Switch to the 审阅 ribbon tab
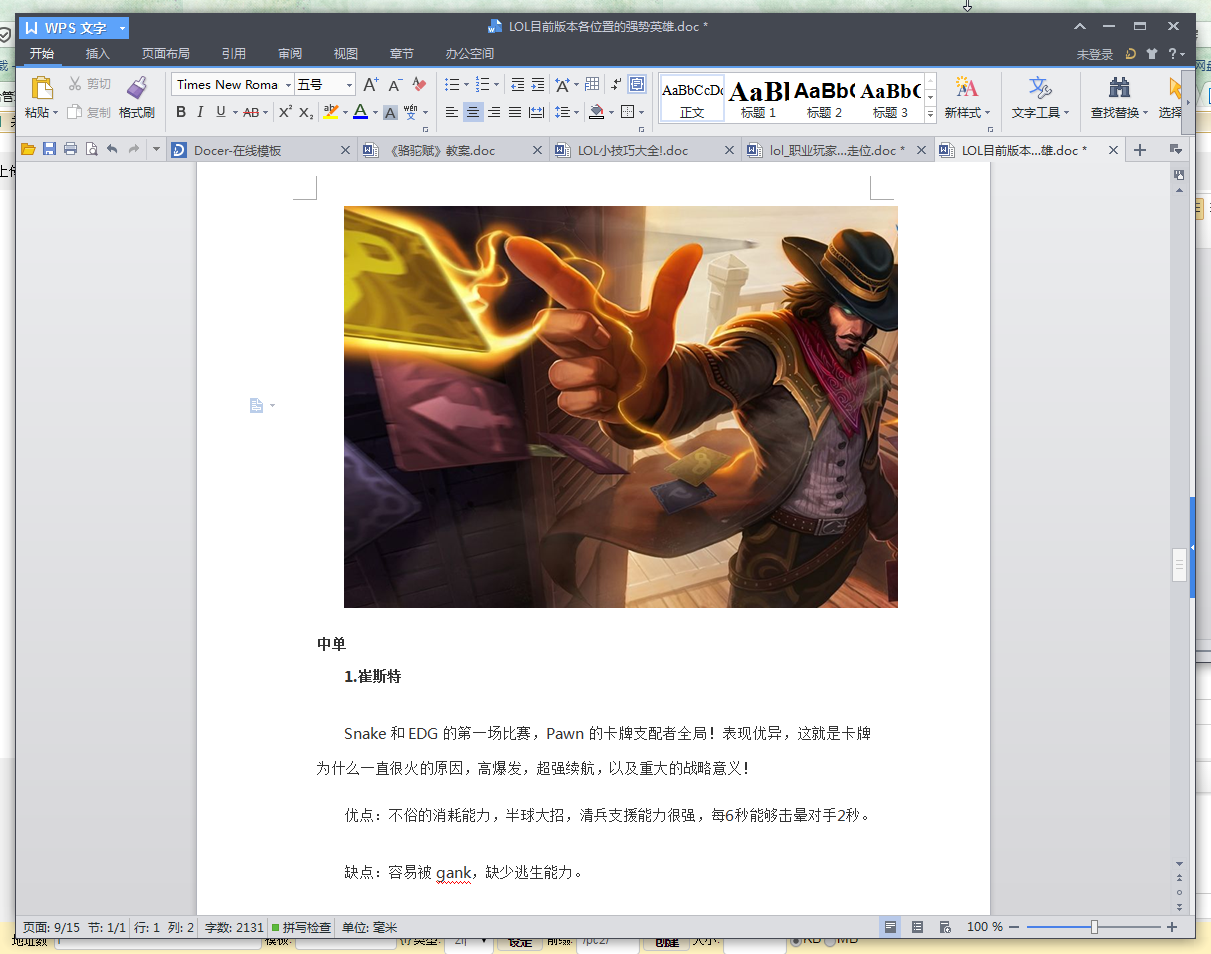The image size is (1211, 954). click(x=290, y=54)
